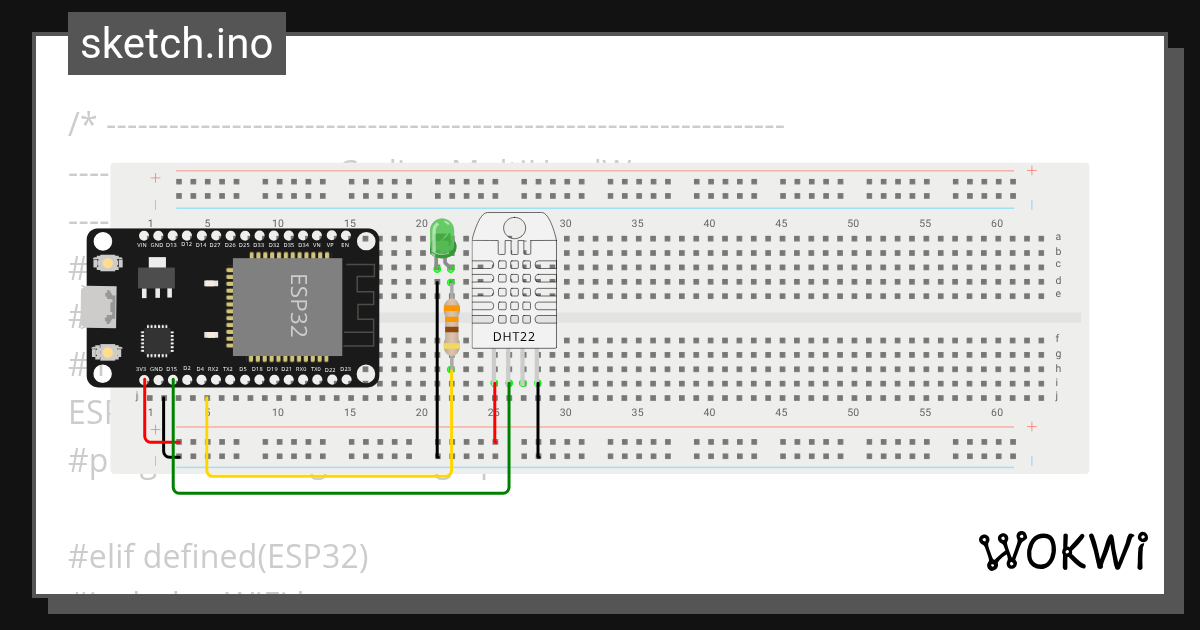Click the small CP2102 chip on the ESP32
Viewport: 1200px width, 630px height.
pyautogui.click(x=156, y=339)
